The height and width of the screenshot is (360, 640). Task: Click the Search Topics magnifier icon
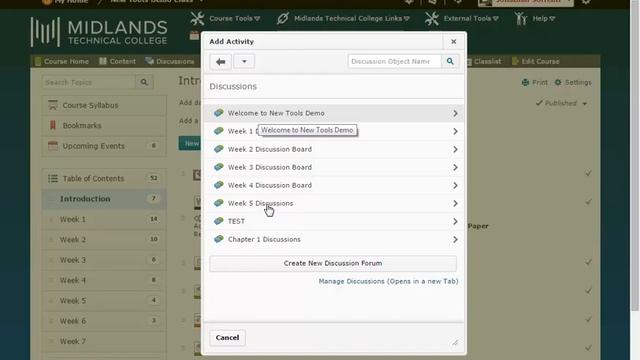(144, 82)
